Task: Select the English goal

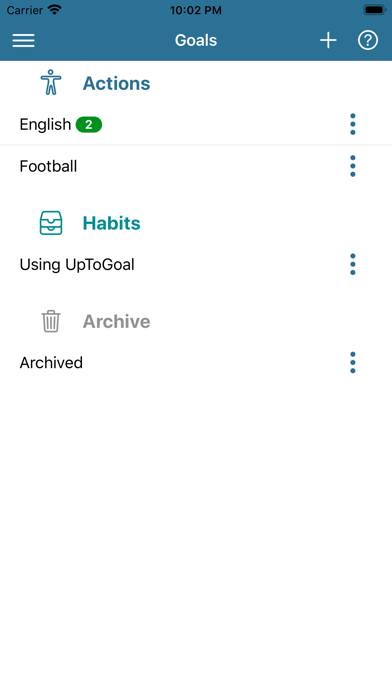Action: tap(196, 124)
